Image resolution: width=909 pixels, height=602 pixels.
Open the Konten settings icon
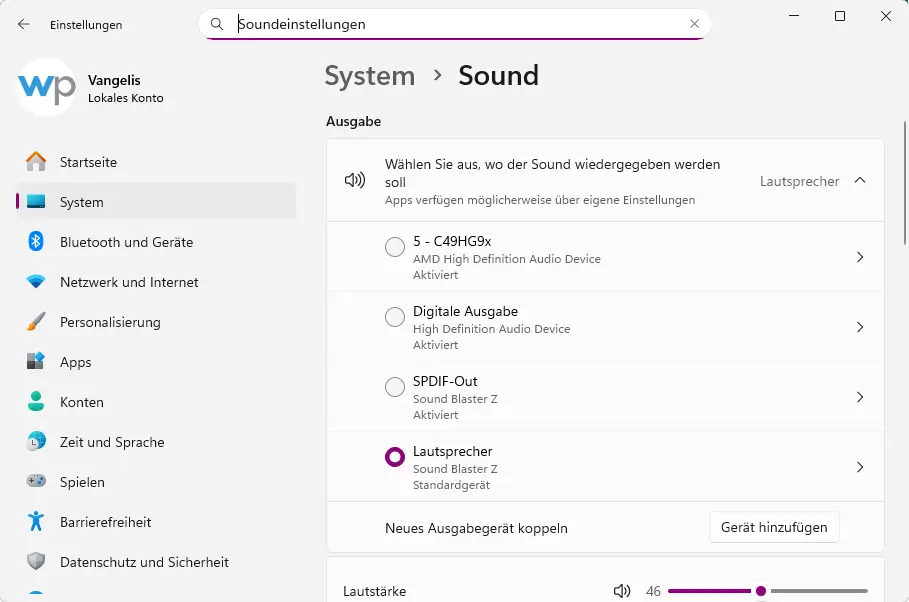(x=38, y=402)
